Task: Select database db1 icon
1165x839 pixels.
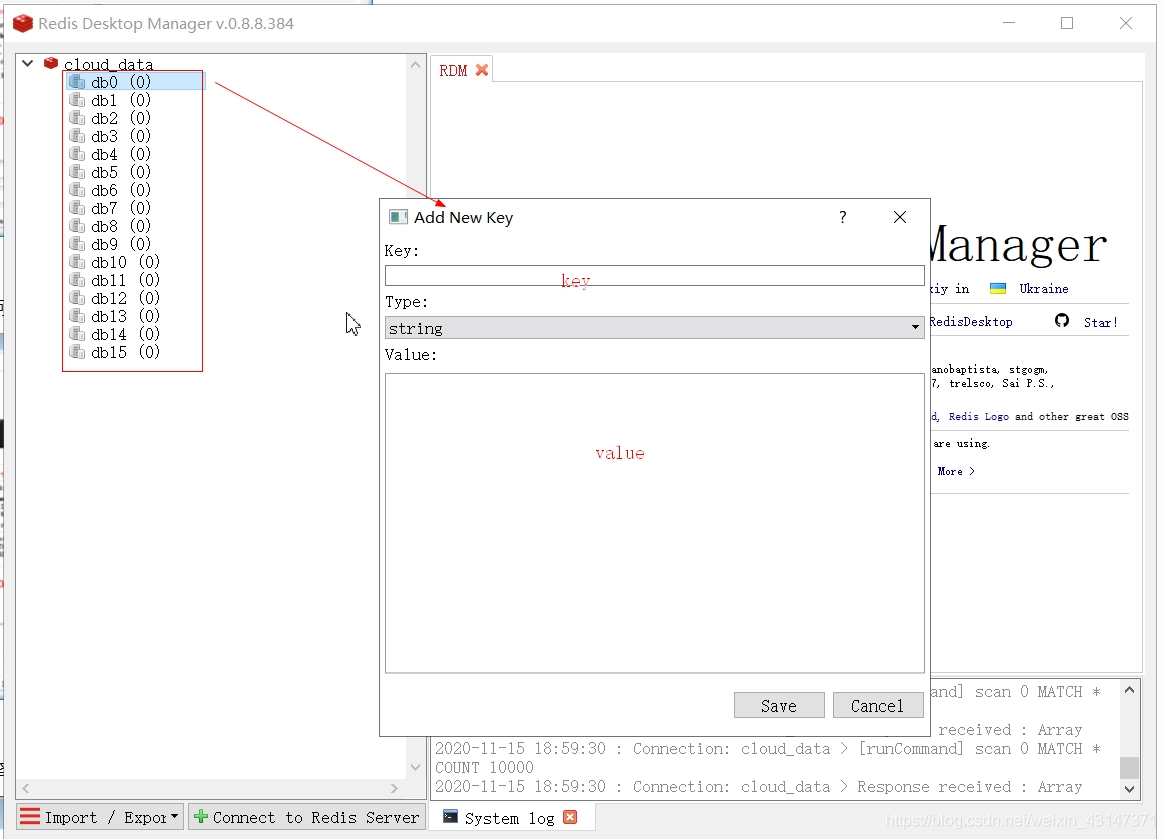Action: pyautogui.click(x=77, y=99)
